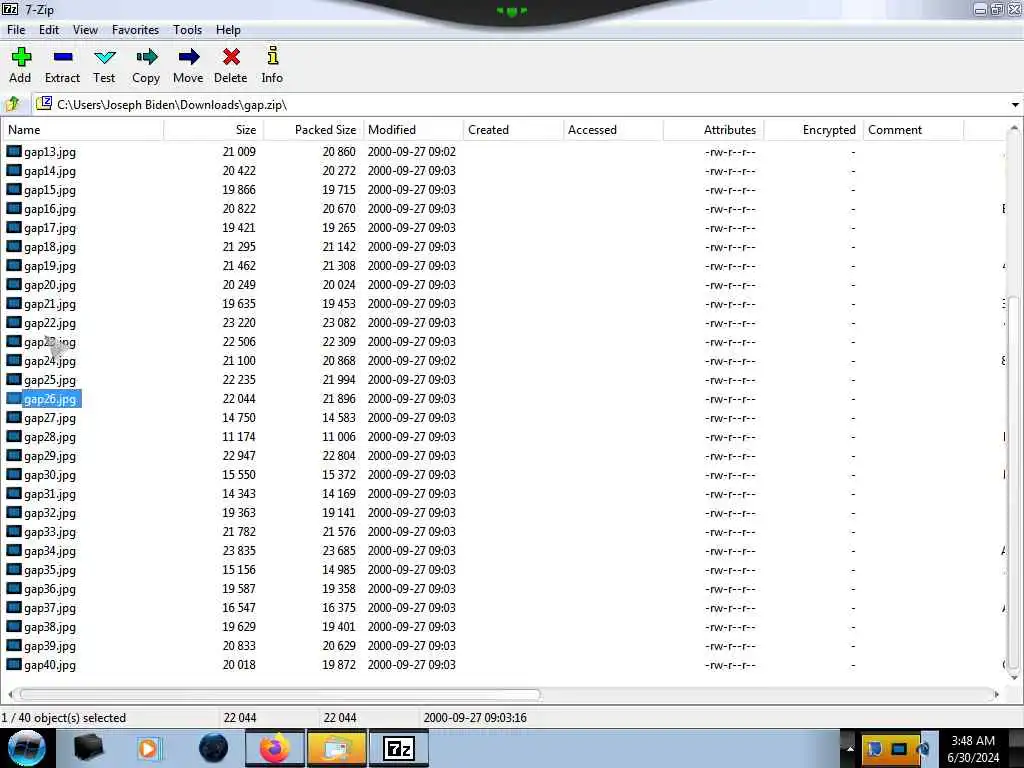Expand the address path dropdown

click(1015, 104)
